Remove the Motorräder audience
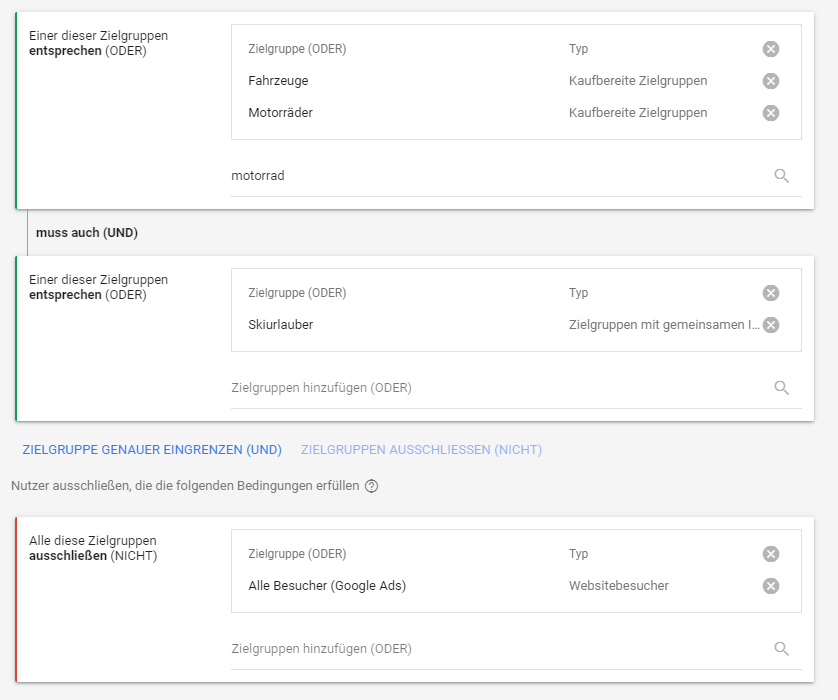 tap(770, 113)
